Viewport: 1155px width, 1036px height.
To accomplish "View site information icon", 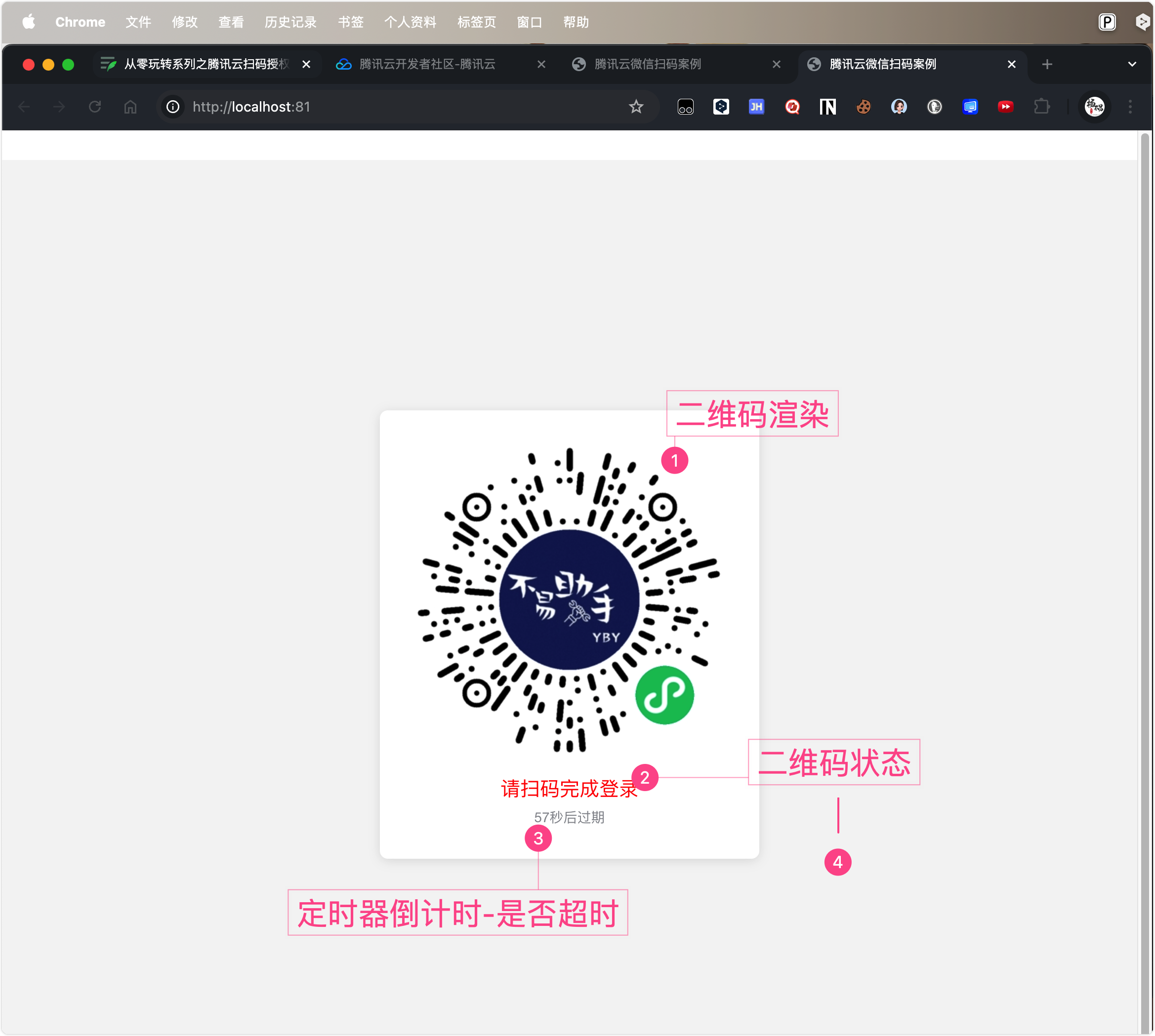I will (173, 107).
